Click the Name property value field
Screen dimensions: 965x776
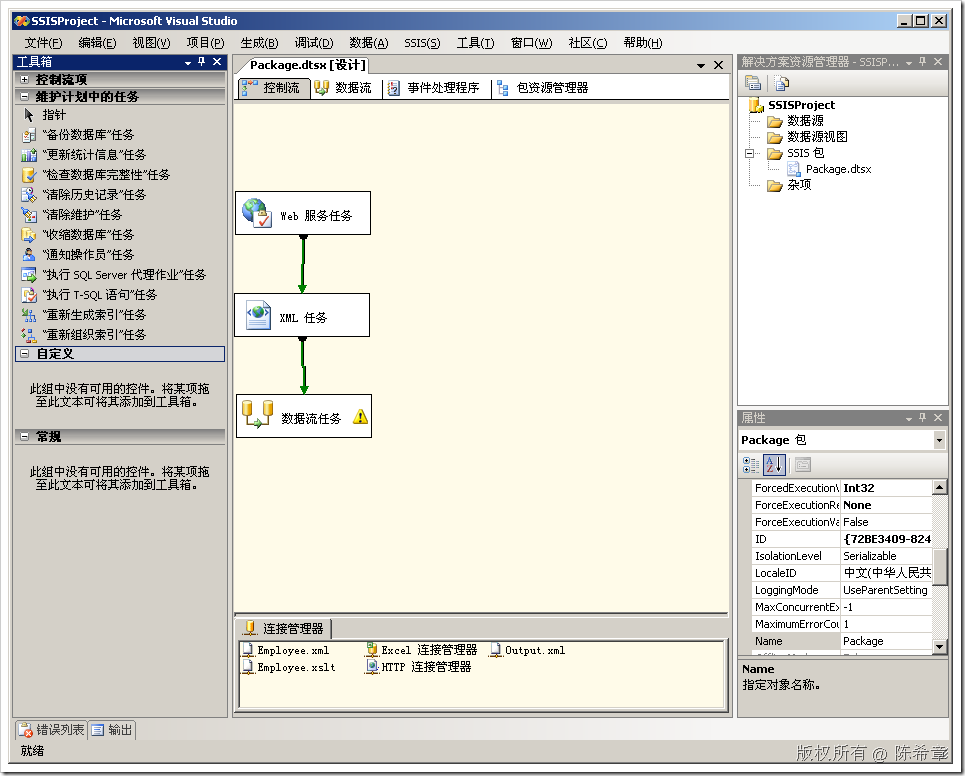click(886, 641)
